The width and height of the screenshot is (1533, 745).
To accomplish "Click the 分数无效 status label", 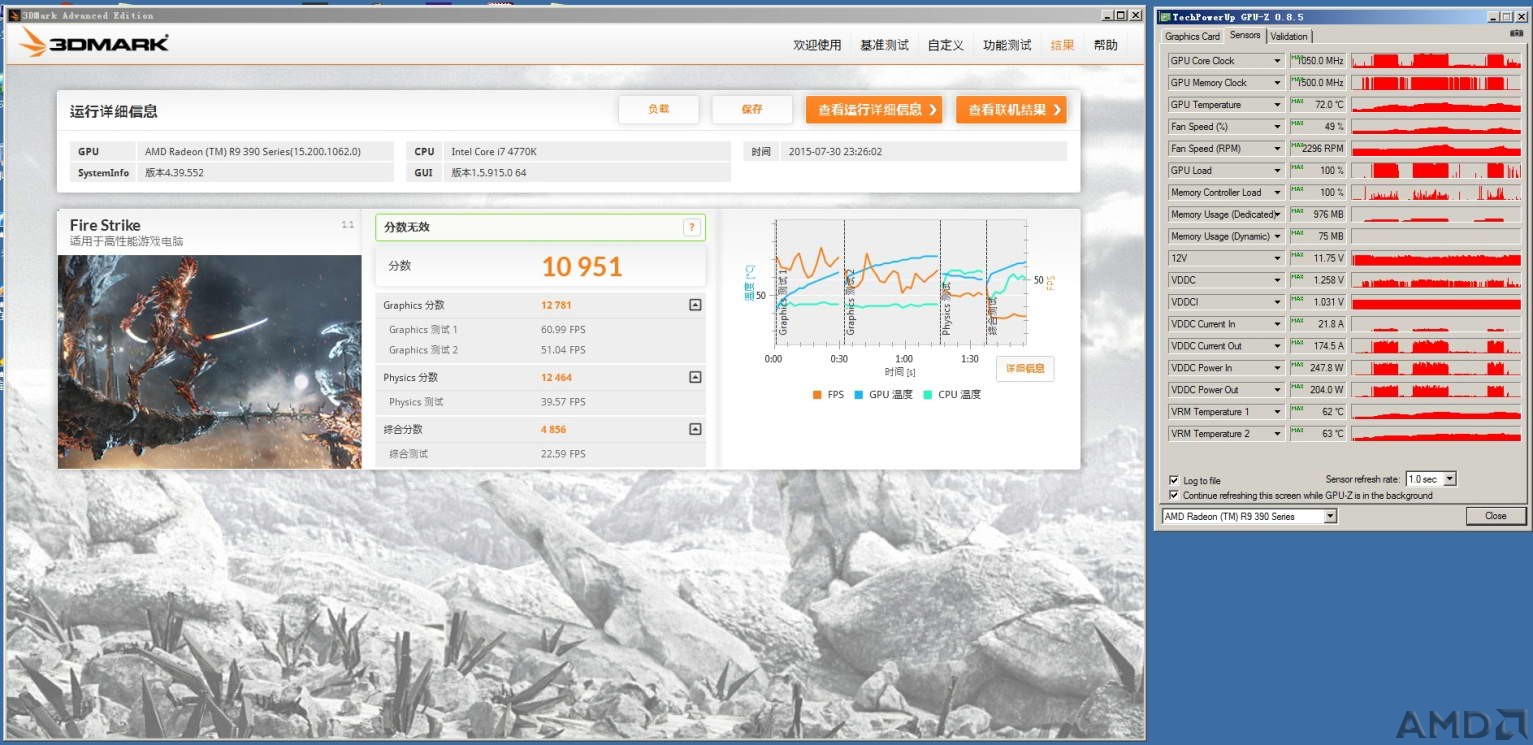I will 407,228.
